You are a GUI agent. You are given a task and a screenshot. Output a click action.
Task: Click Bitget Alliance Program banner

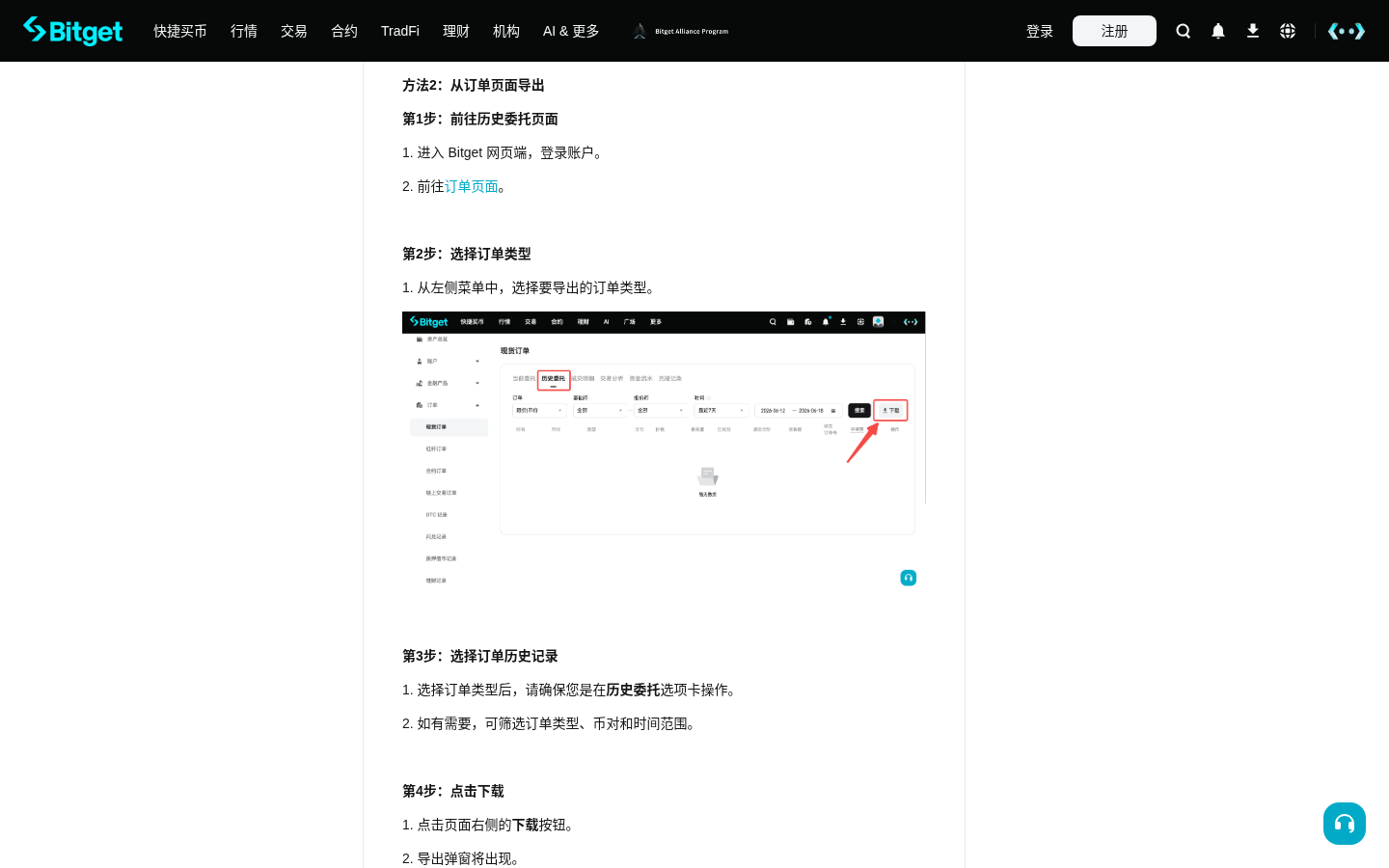click(x=681, y=31)
